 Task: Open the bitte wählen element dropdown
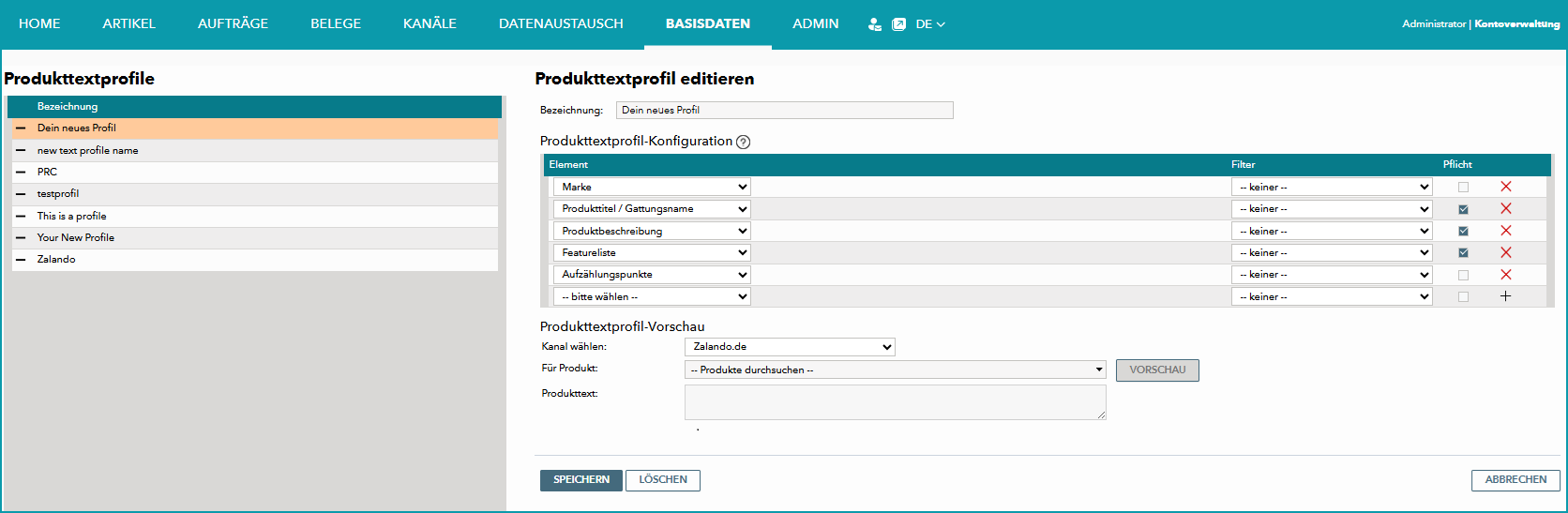point(652,296)
